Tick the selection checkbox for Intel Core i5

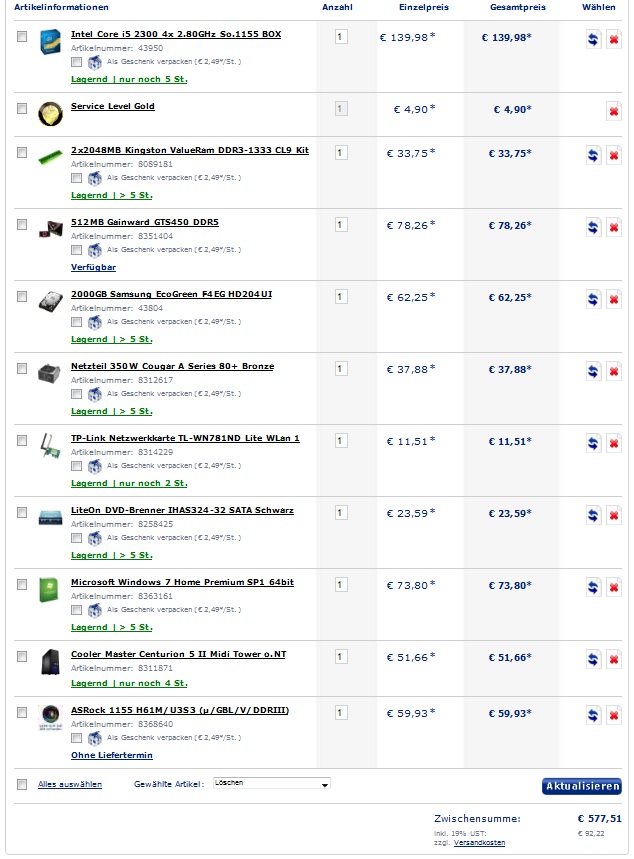click(22, 36)
